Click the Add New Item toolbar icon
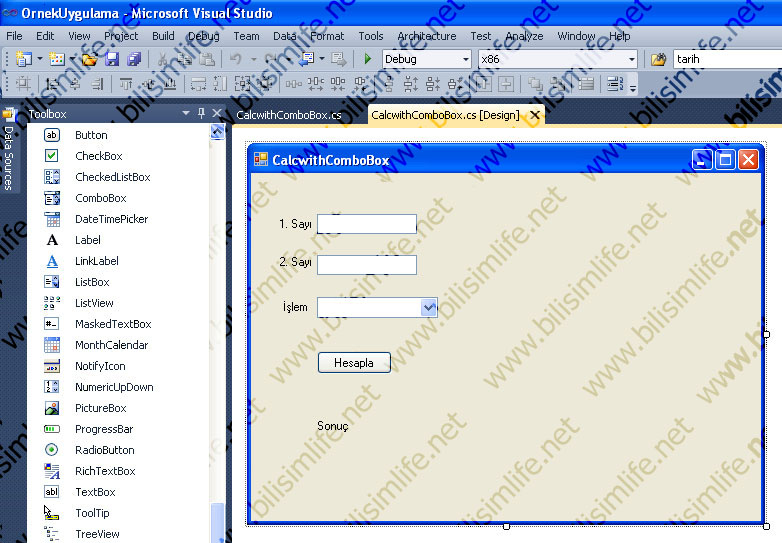 tap(56, 59)
